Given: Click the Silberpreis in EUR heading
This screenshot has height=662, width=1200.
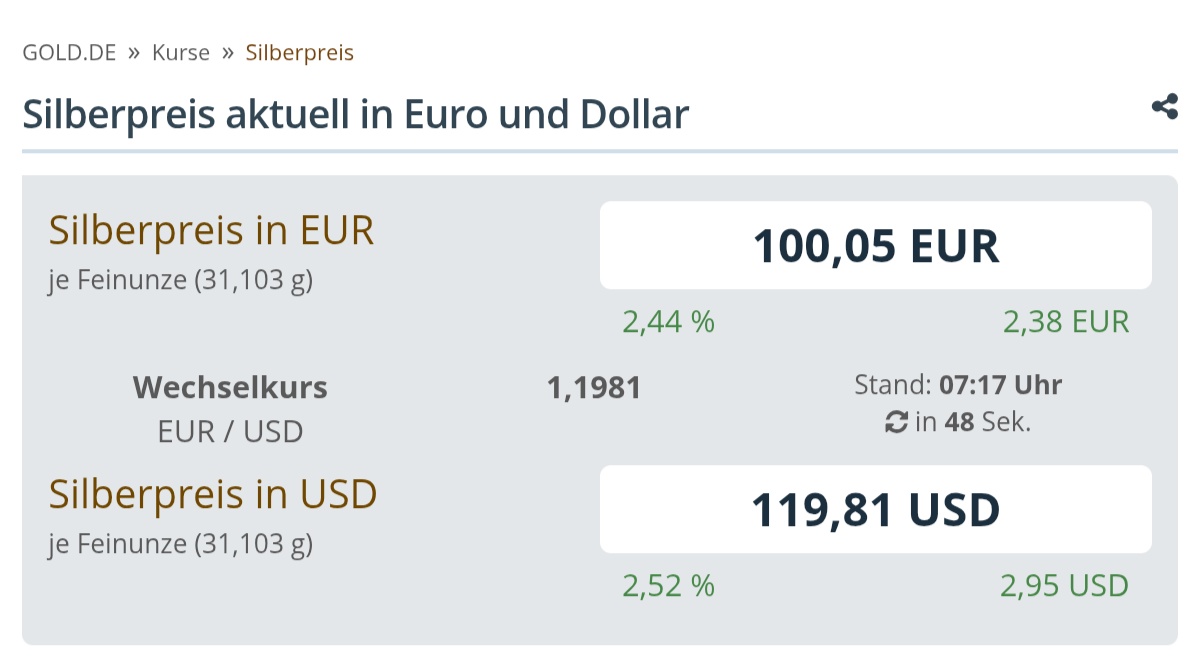Looking at the screenshot, I should [x=211, y=231].
